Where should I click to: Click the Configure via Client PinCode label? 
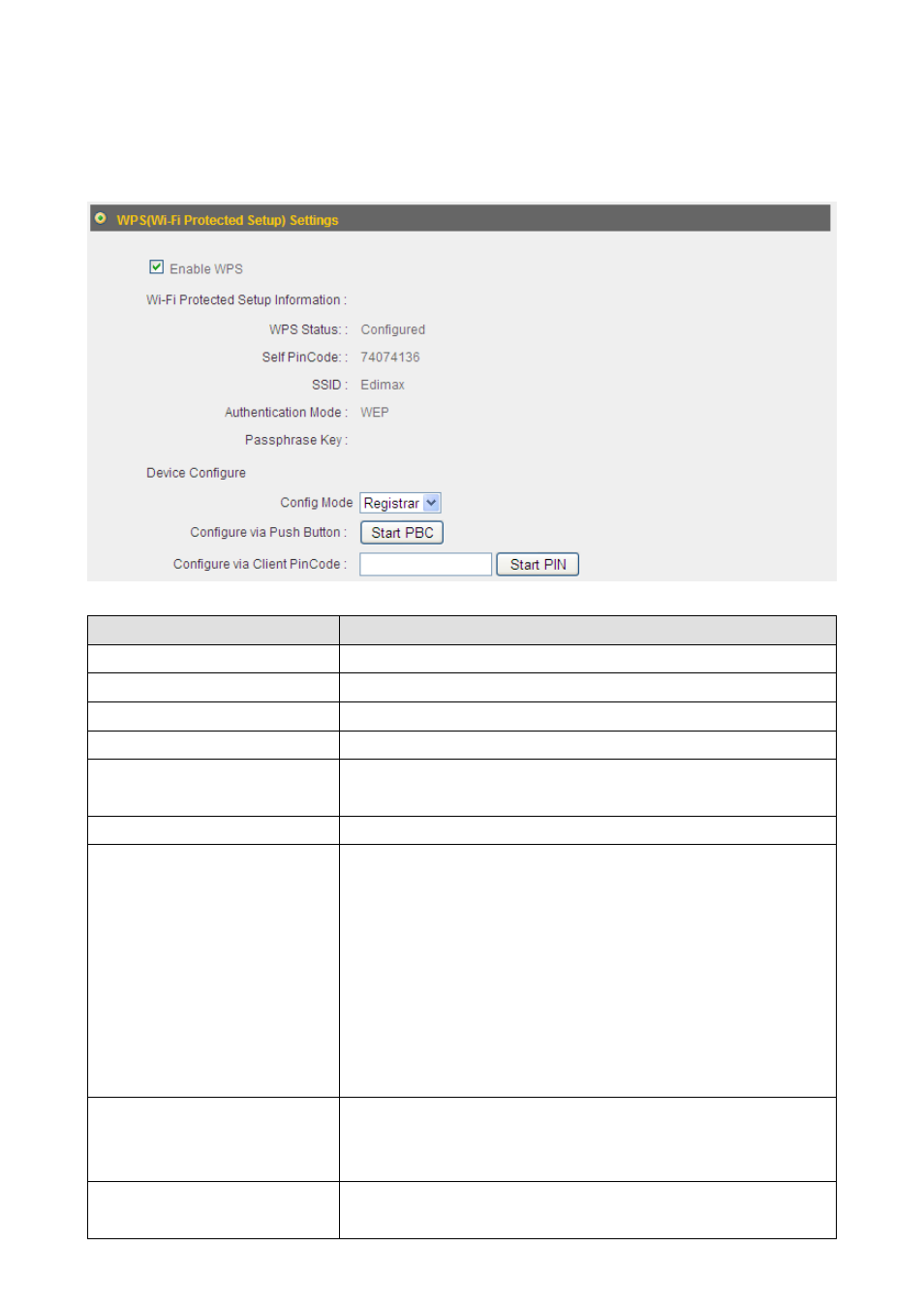[260, 564]
